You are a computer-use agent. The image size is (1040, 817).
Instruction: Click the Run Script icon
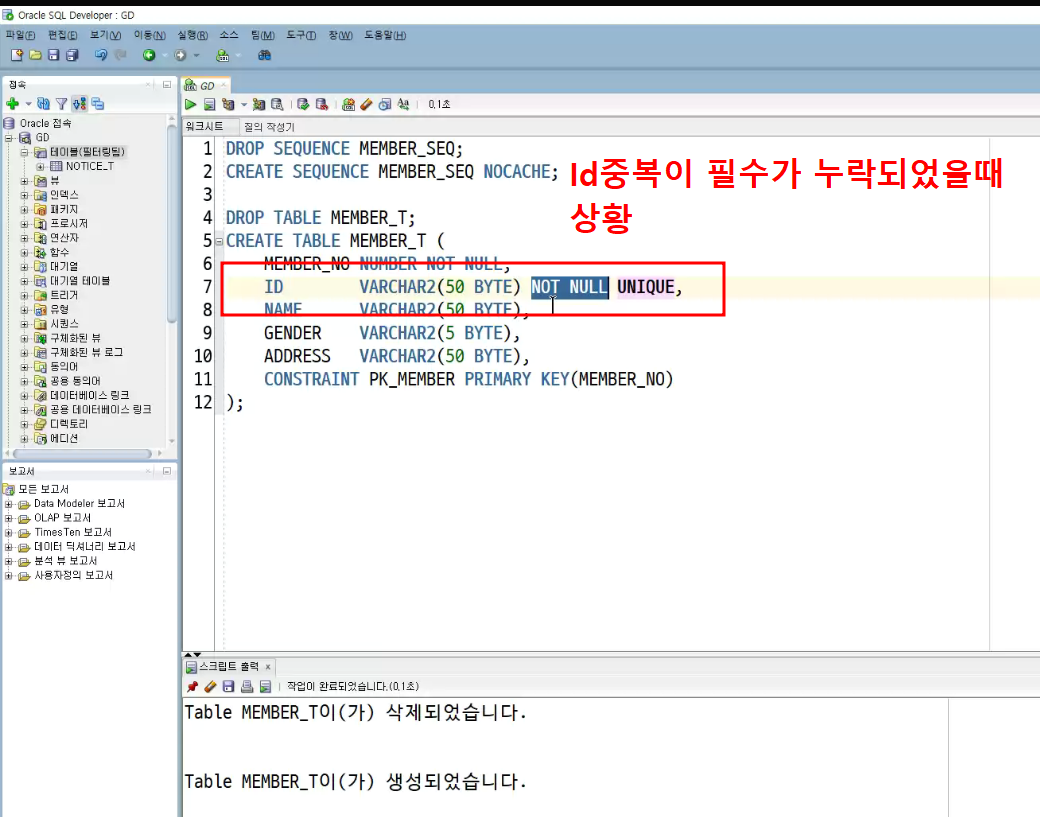click(209, 104)
